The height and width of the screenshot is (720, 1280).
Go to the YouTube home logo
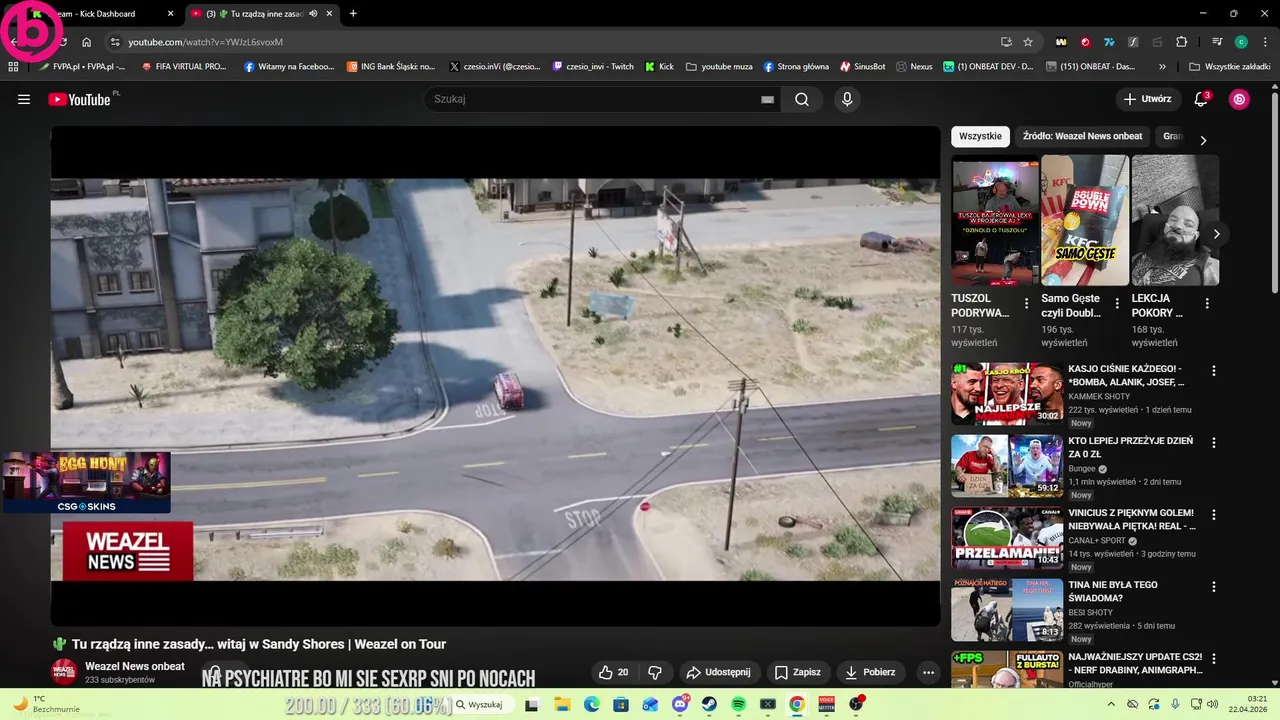[x=79, y=99]
